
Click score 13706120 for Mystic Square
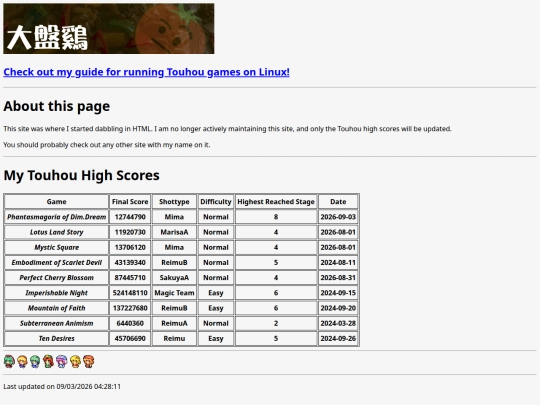tap(130, 247)
